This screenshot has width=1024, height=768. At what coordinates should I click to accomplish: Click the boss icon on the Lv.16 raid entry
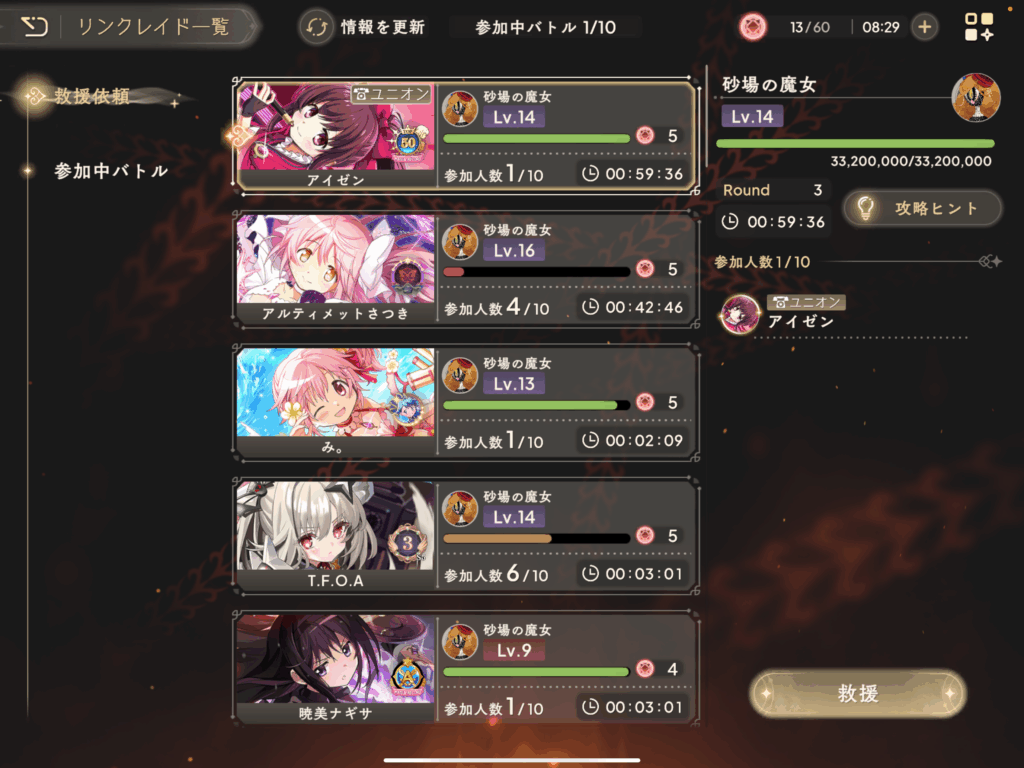460,242
